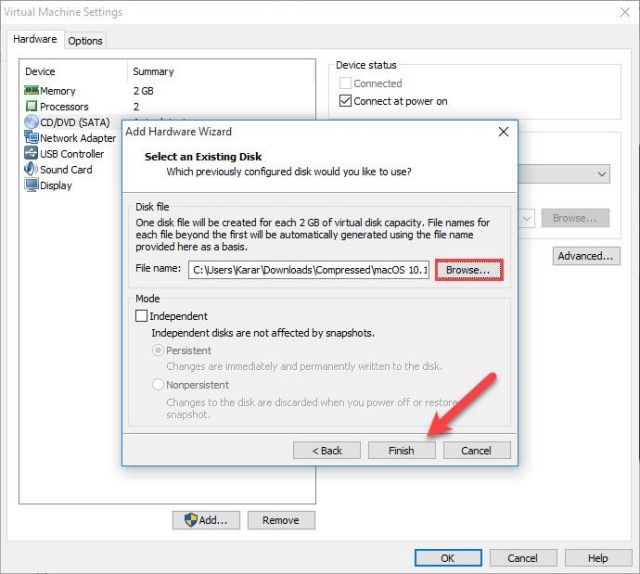This screenshot has width=640, height=574.
Task: Select the Memory device icon
Action: pyautogui.click(x=31, y=90)
